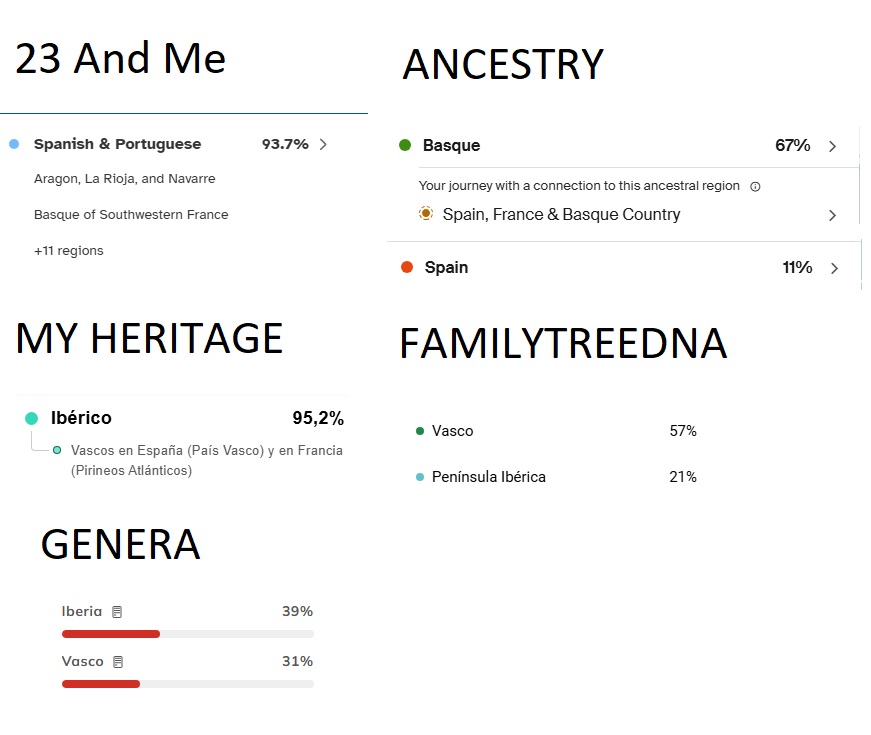
Task: Show the +11 regions list
Action: coord(69,251)
